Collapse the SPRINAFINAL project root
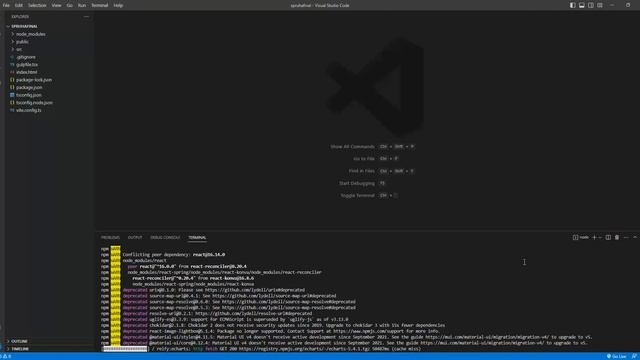The width and height of the screenshot is (640, 360). (8, 26)
